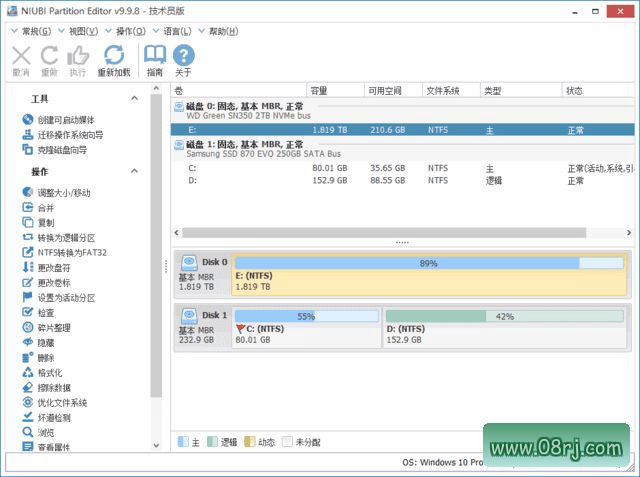The height and width of the screenshot is (477, 640).
Task: Start 克隆磁盘向导 wizard
Action: [54, 150]
